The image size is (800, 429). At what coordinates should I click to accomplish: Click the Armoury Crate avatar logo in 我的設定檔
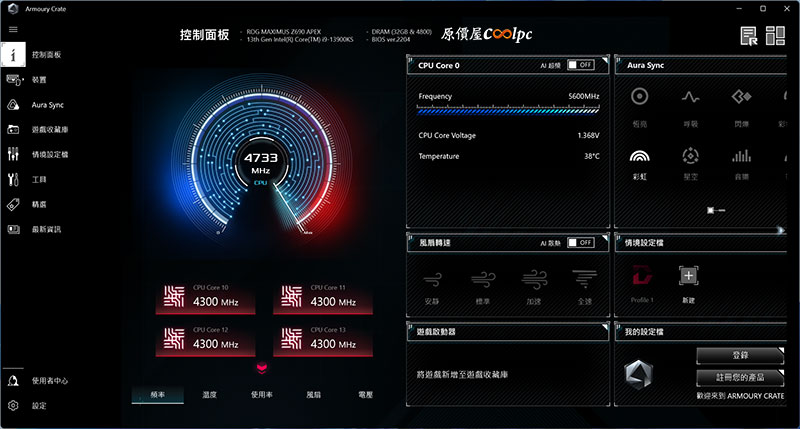[638, 374]
